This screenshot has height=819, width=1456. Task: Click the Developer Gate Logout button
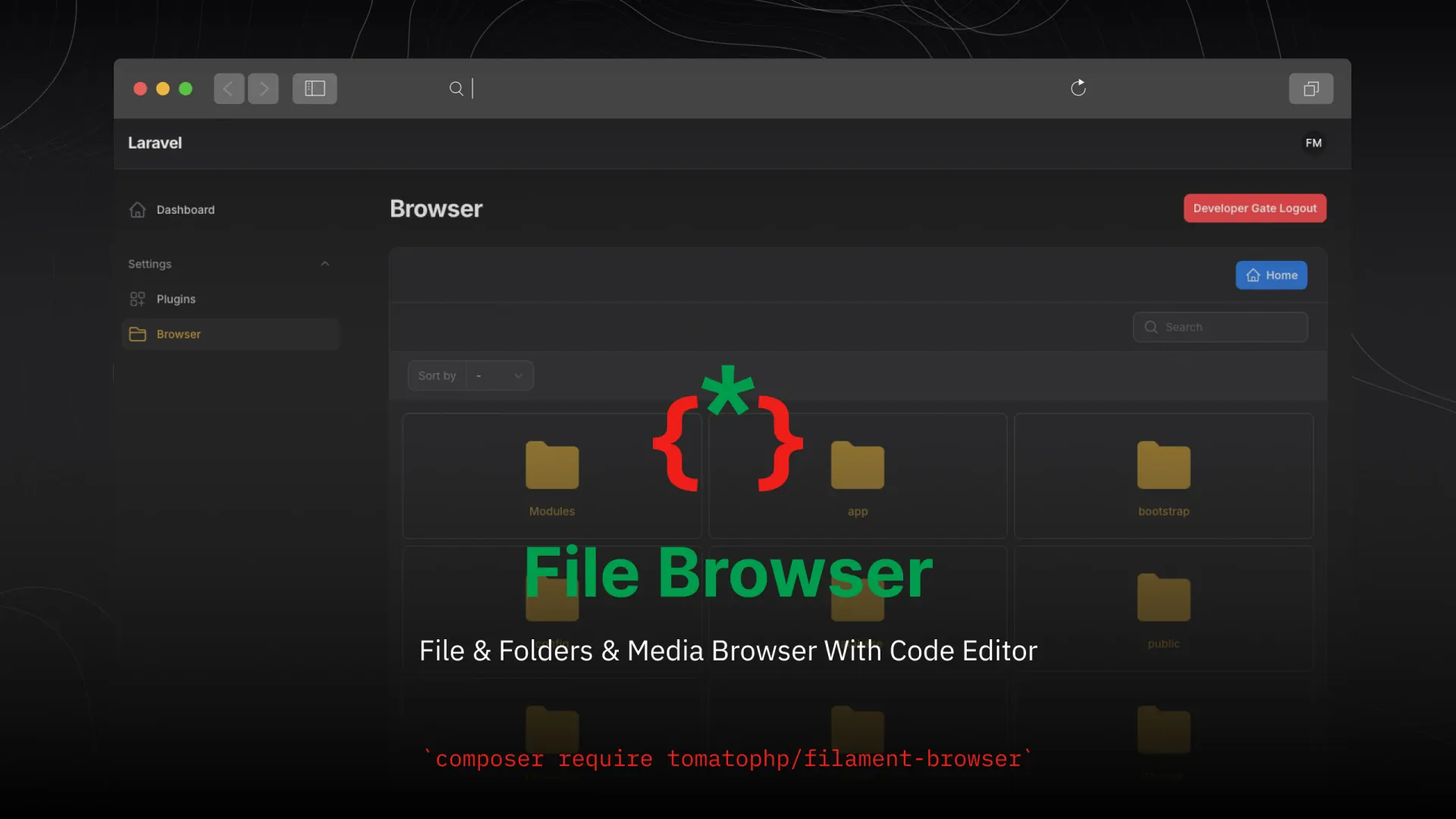point(1254,208)
